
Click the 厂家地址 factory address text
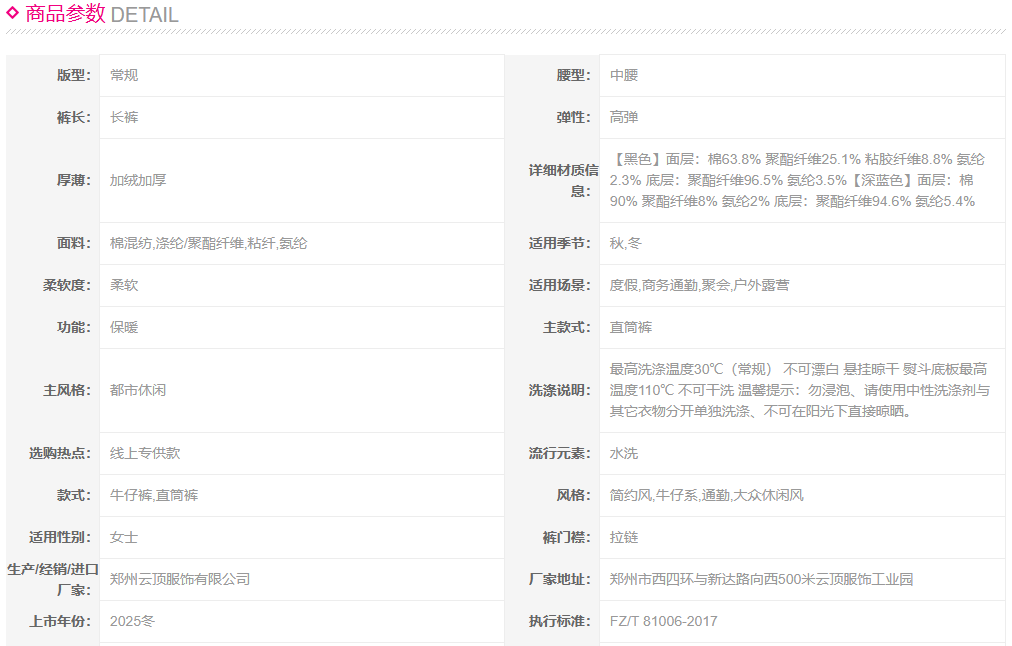761,579
